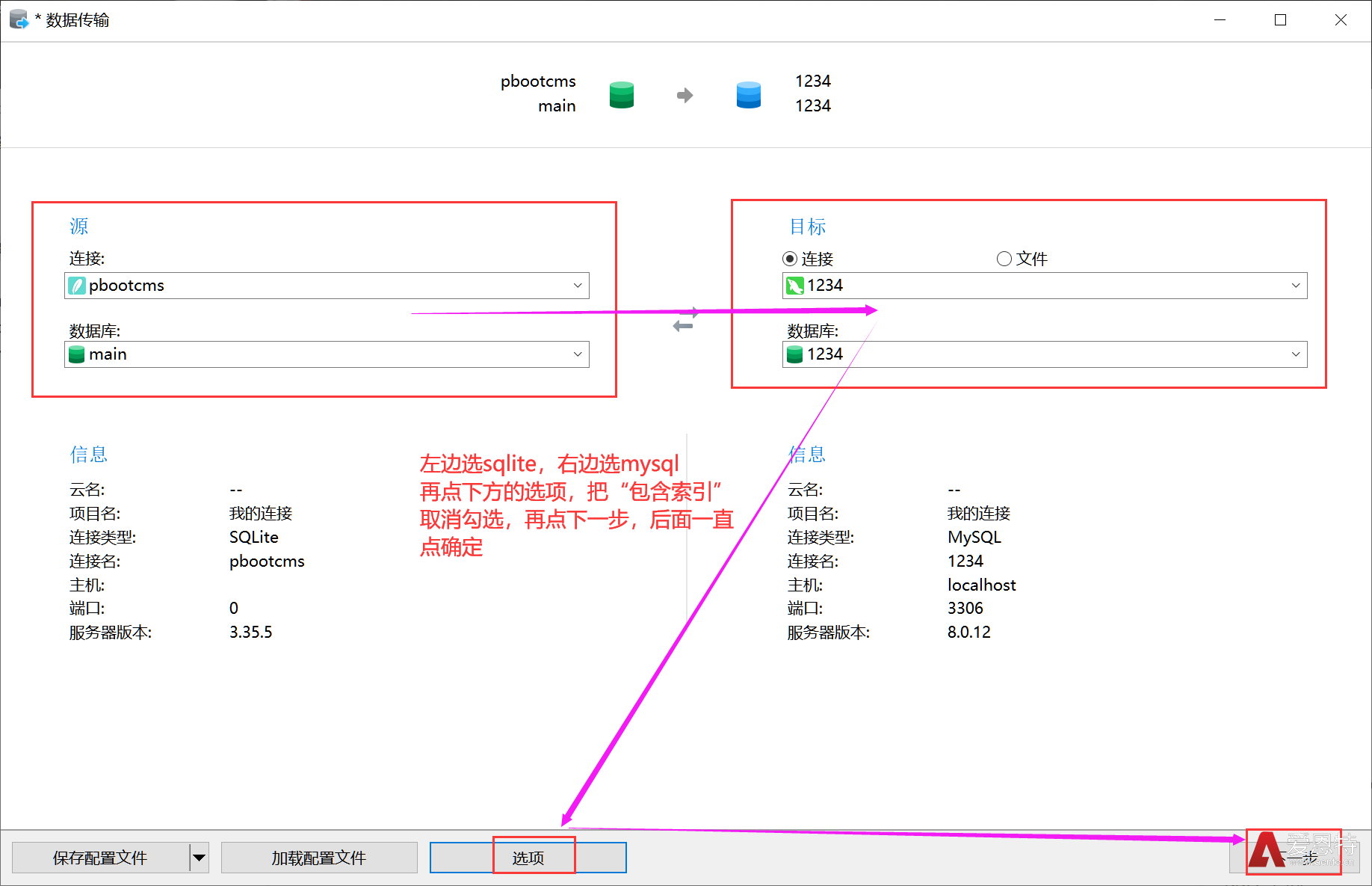Click the 3.35.5 server version value
Image resolution: width=1372 pixels, height=886 pixels.
(x=251, y=633)
